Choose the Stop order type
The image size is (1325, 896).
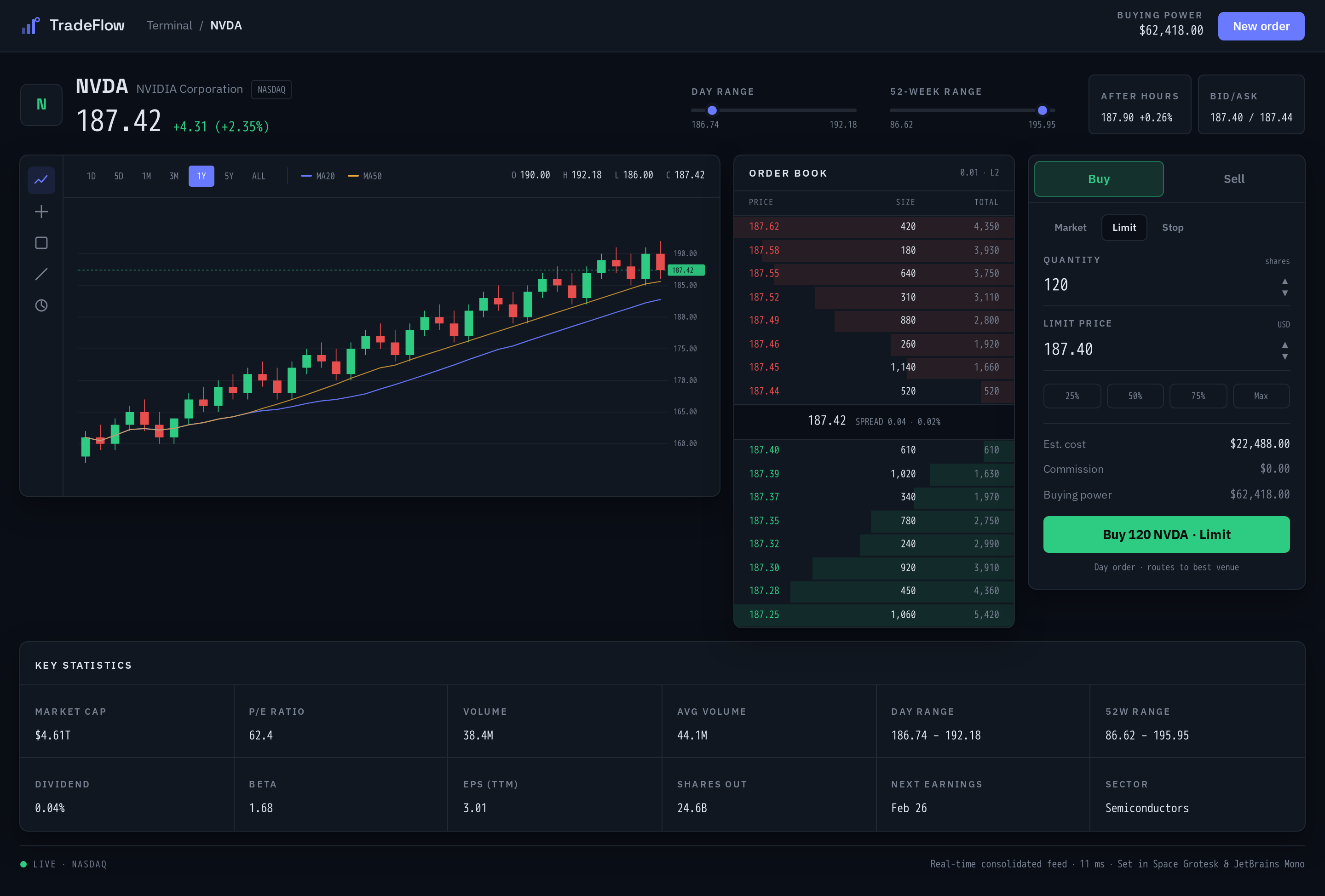click(x=1172, y=227)
